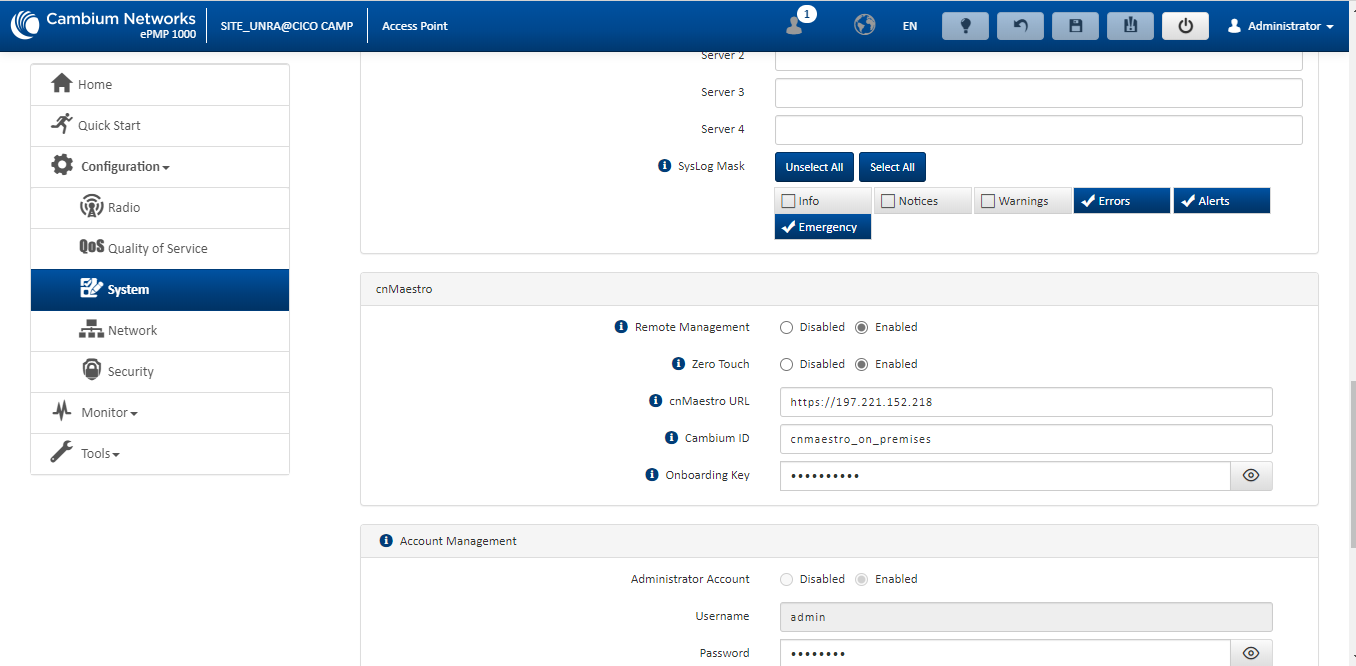Click the lightbulb icon in top toolbar
The width and height of the screenshot is (1356, 666).
point(966,26)
